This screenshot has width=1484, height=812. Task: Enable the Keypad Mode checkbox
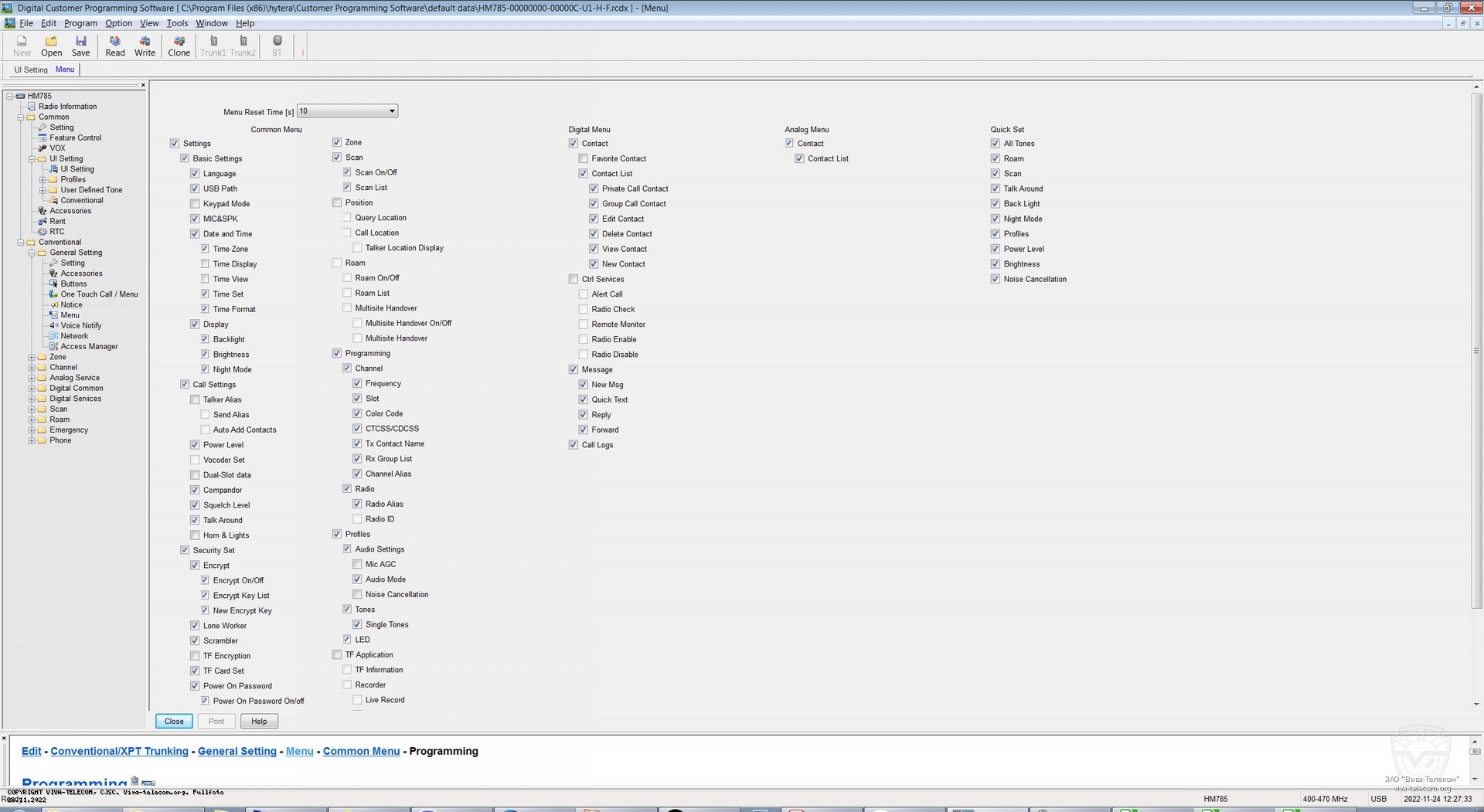[195, 204]
